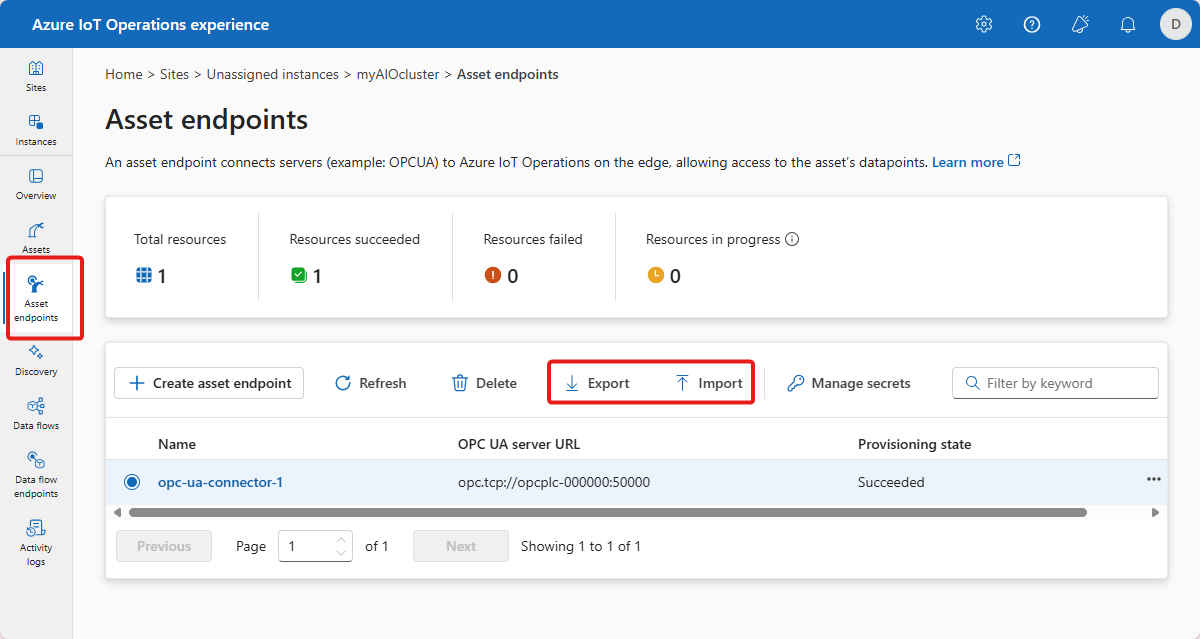Navigate to Unassigned instances breadcrumb

coord(273,74)
